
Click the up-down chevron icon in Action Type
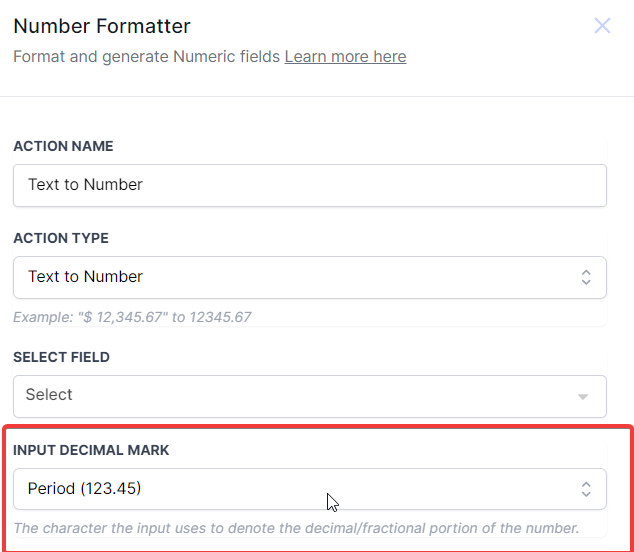pyautogui.click(x=586, y=277)
